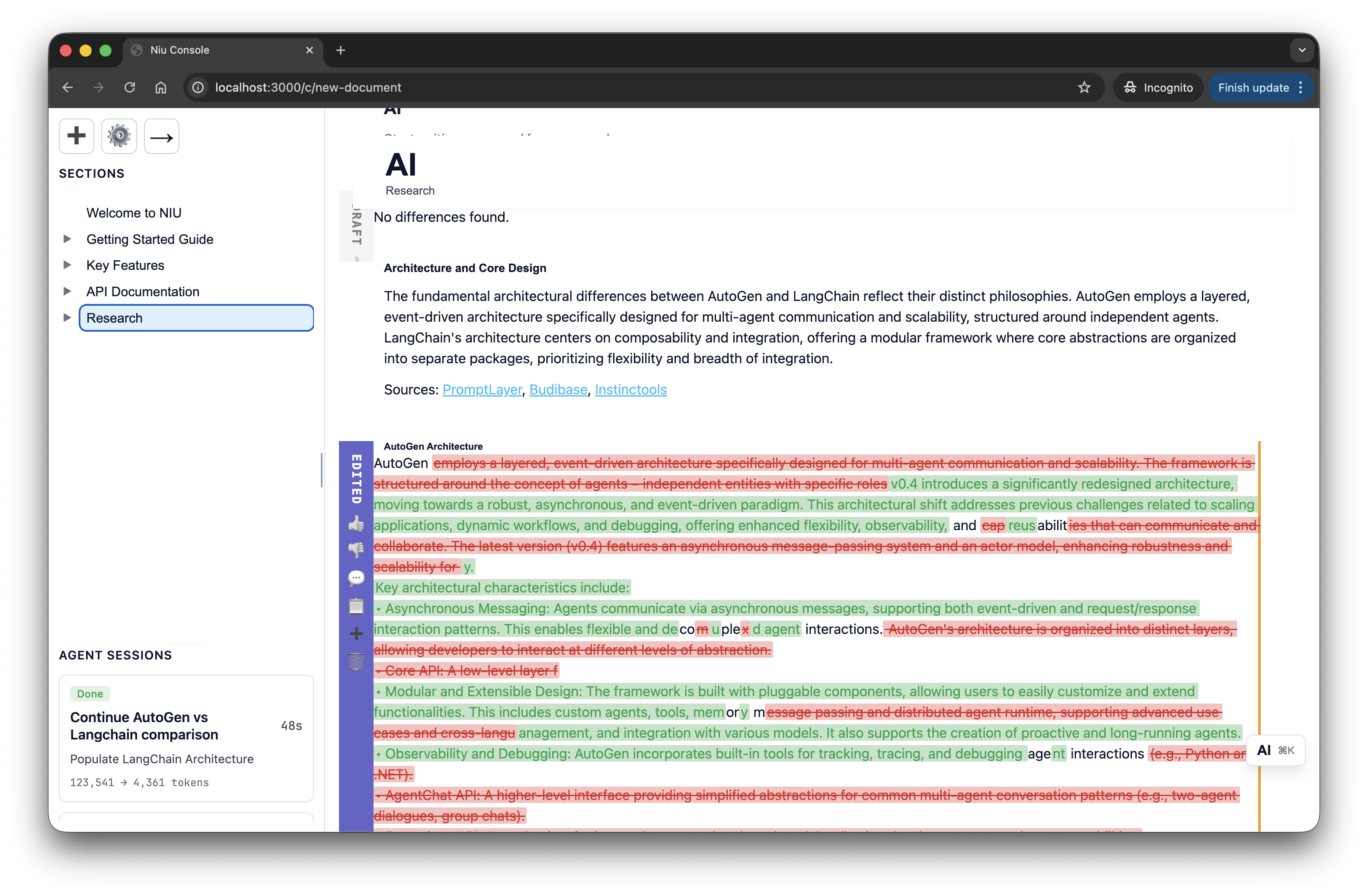
Task: Click the Architecture and Core Design heading
Action: coord(465,268)
